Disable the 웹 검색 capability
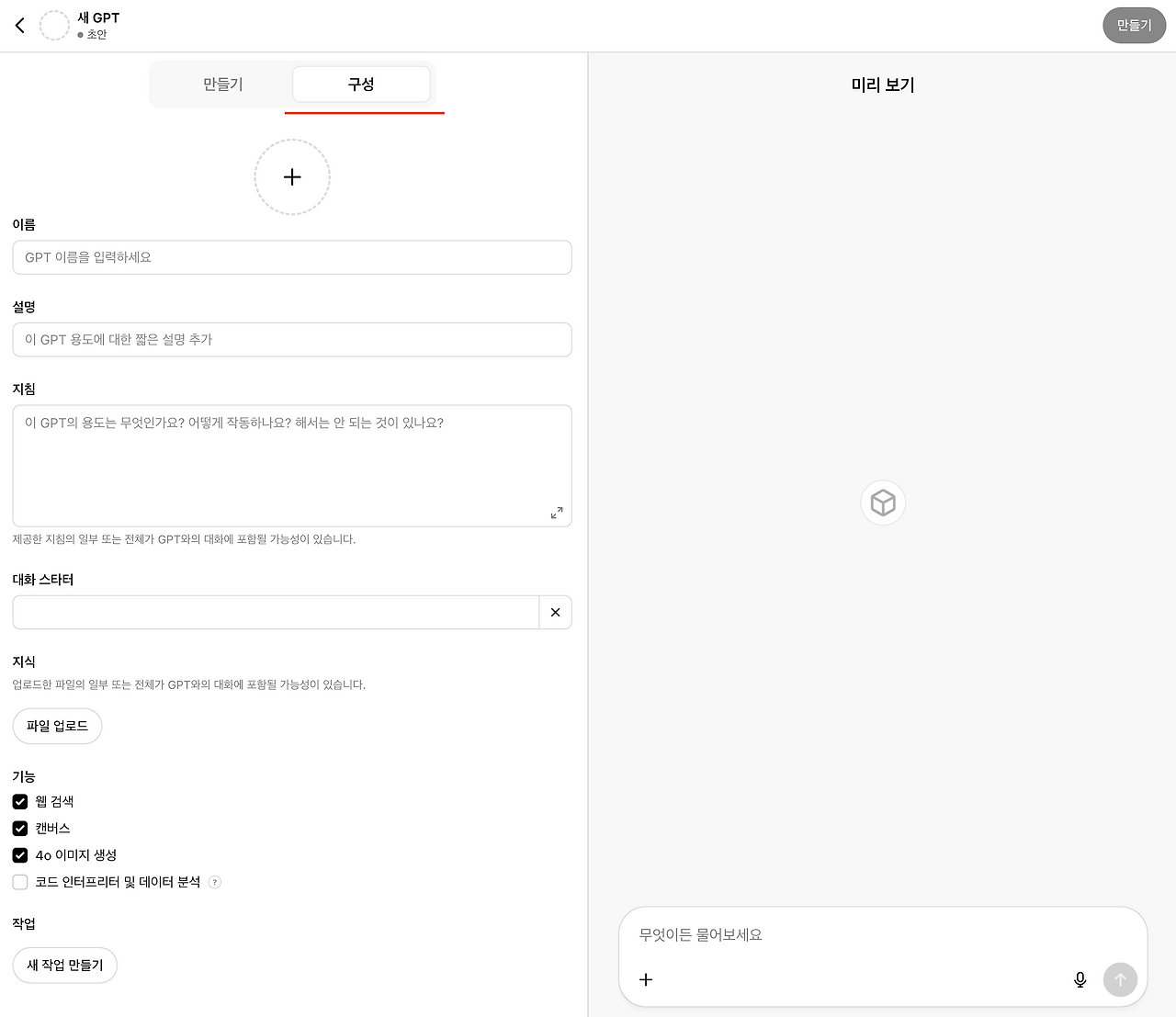Screen dimensions: 1176x1017 point(19,801)
